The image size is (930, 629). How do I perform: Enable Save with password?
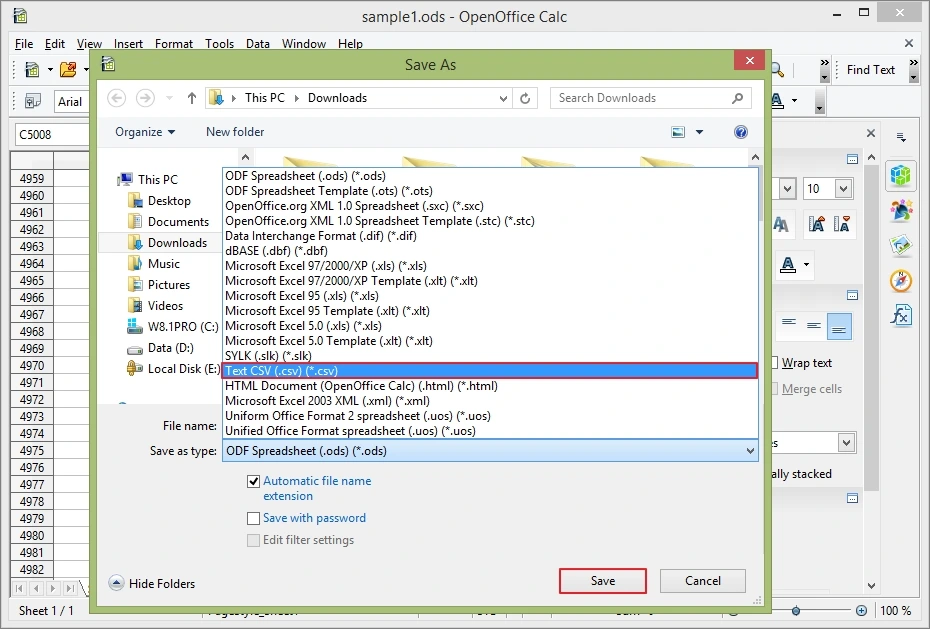point(253,518)
